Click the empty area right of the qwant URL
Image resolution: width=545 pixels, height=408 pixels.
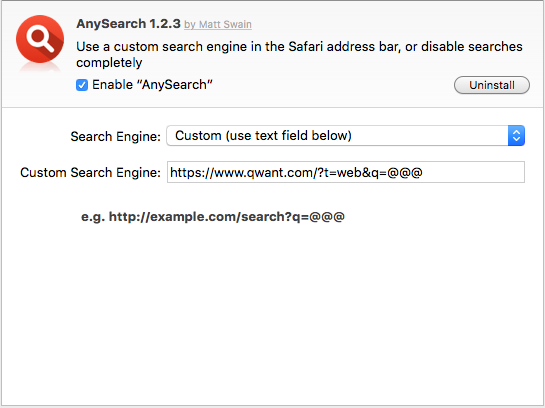coord(473,172)
